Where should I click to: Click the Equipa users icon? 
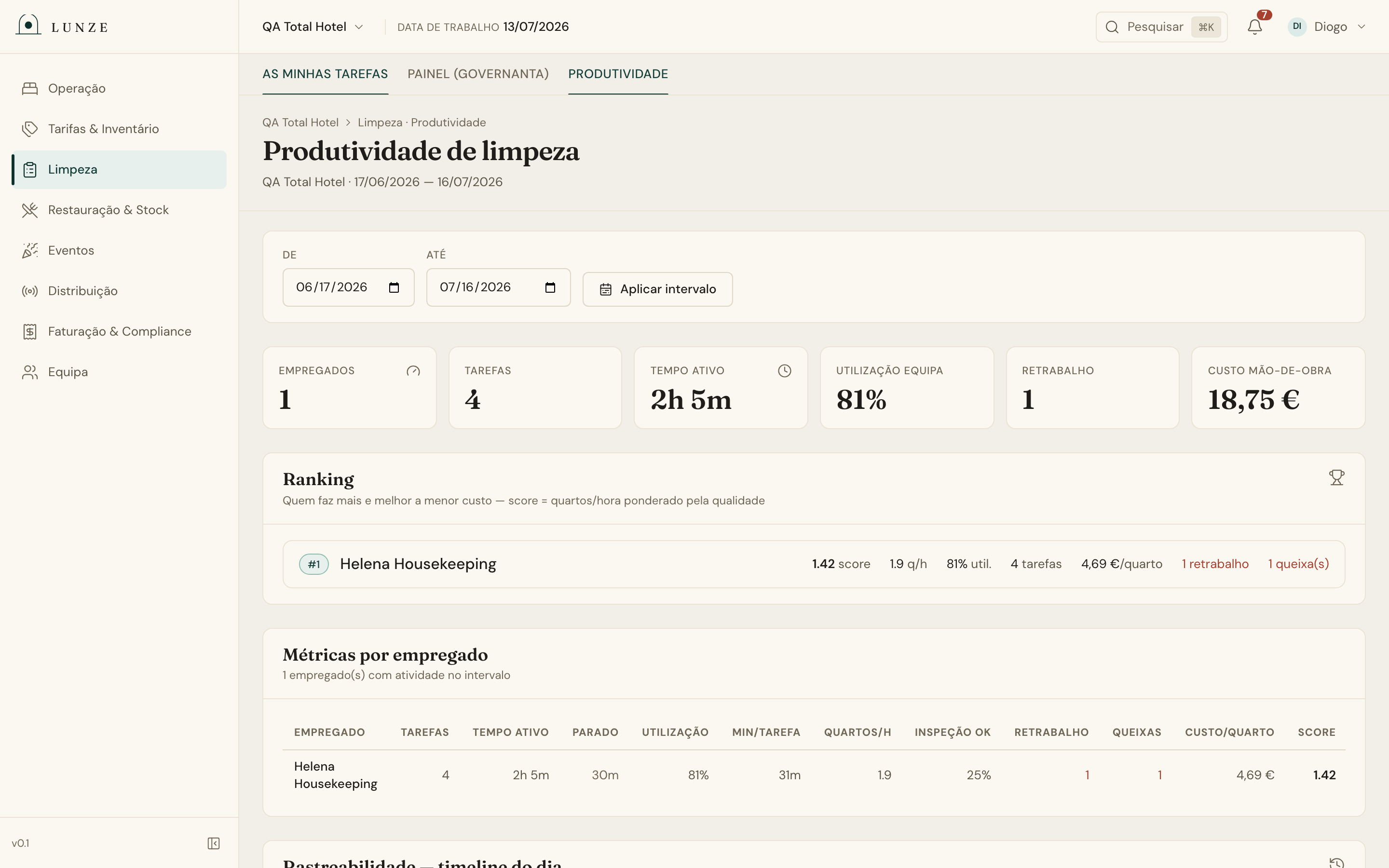tap(30, 372)
